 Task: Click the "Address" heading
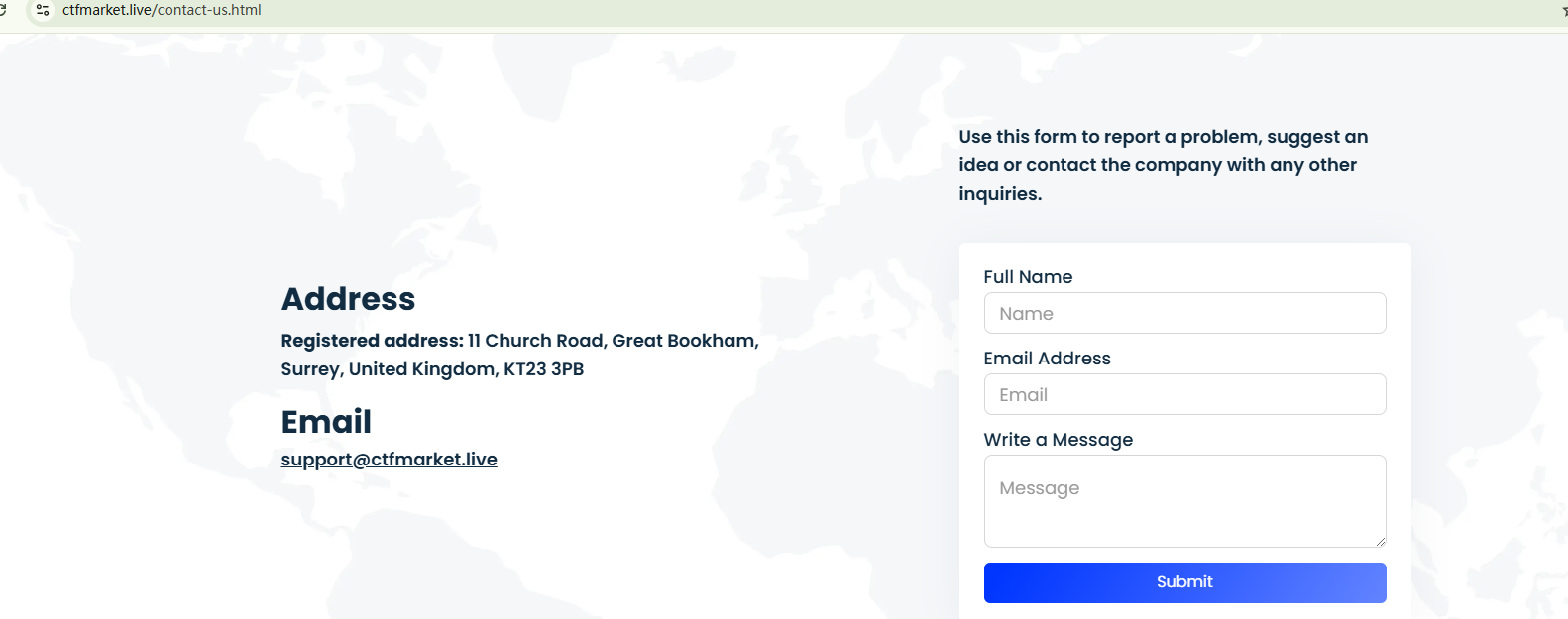click(348, 299)
